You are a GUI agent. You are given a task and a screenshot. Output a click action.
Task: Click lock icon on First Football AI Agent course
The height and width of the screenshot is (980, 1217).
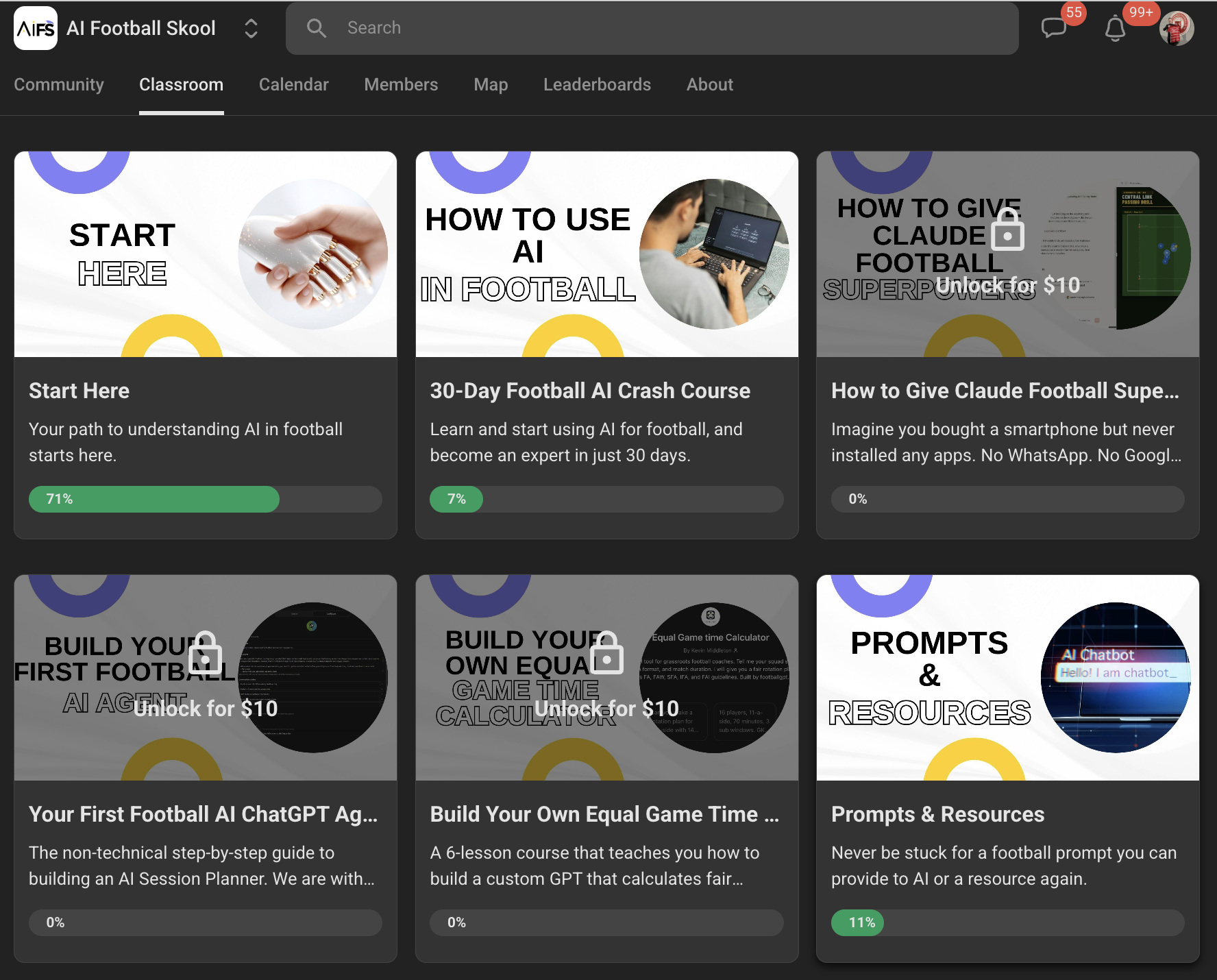[x=205, y=653]
